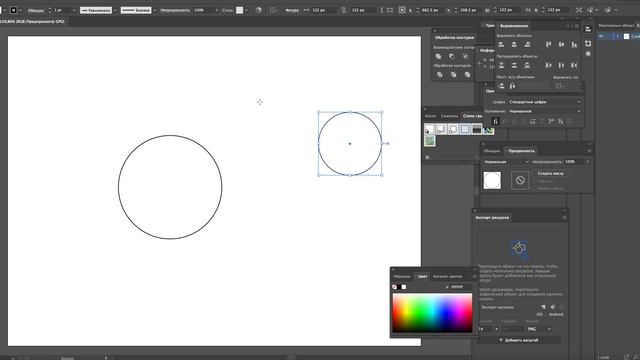640x360 pixels.
Task: Click the standard ligatures 'fi' OpenType icon
Action: coord(495,121)
